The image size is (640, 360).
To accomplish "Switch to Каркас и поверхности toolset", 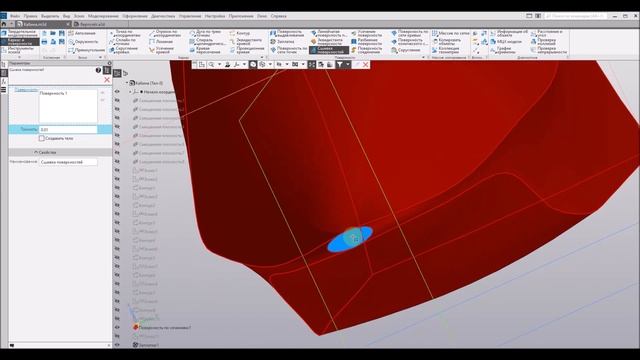I will click(x=20, y=42).
